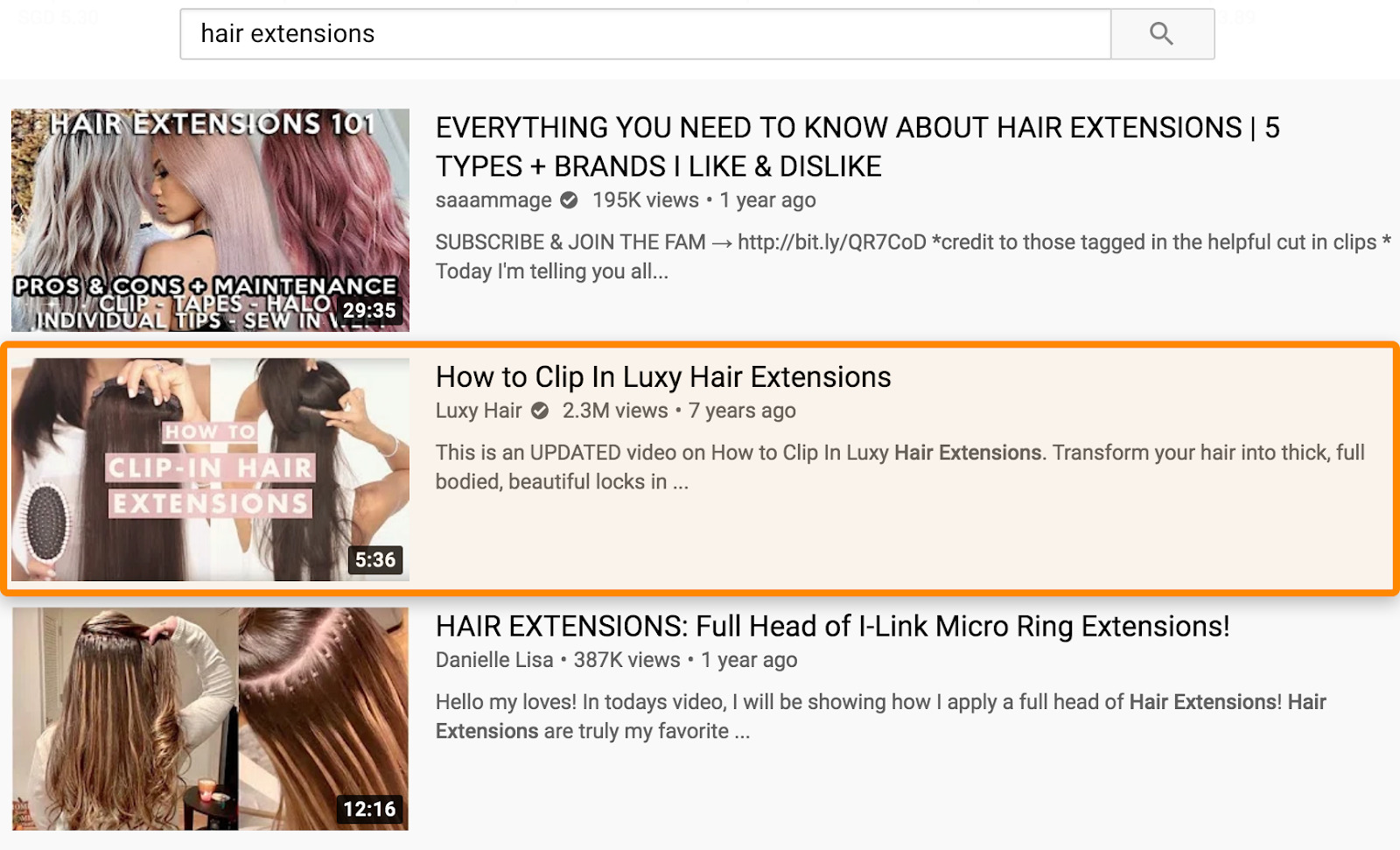Open the video 'How to Clip In Luxy Hair Extensions'
1400x850 pixels.
(x=663, y=377)
